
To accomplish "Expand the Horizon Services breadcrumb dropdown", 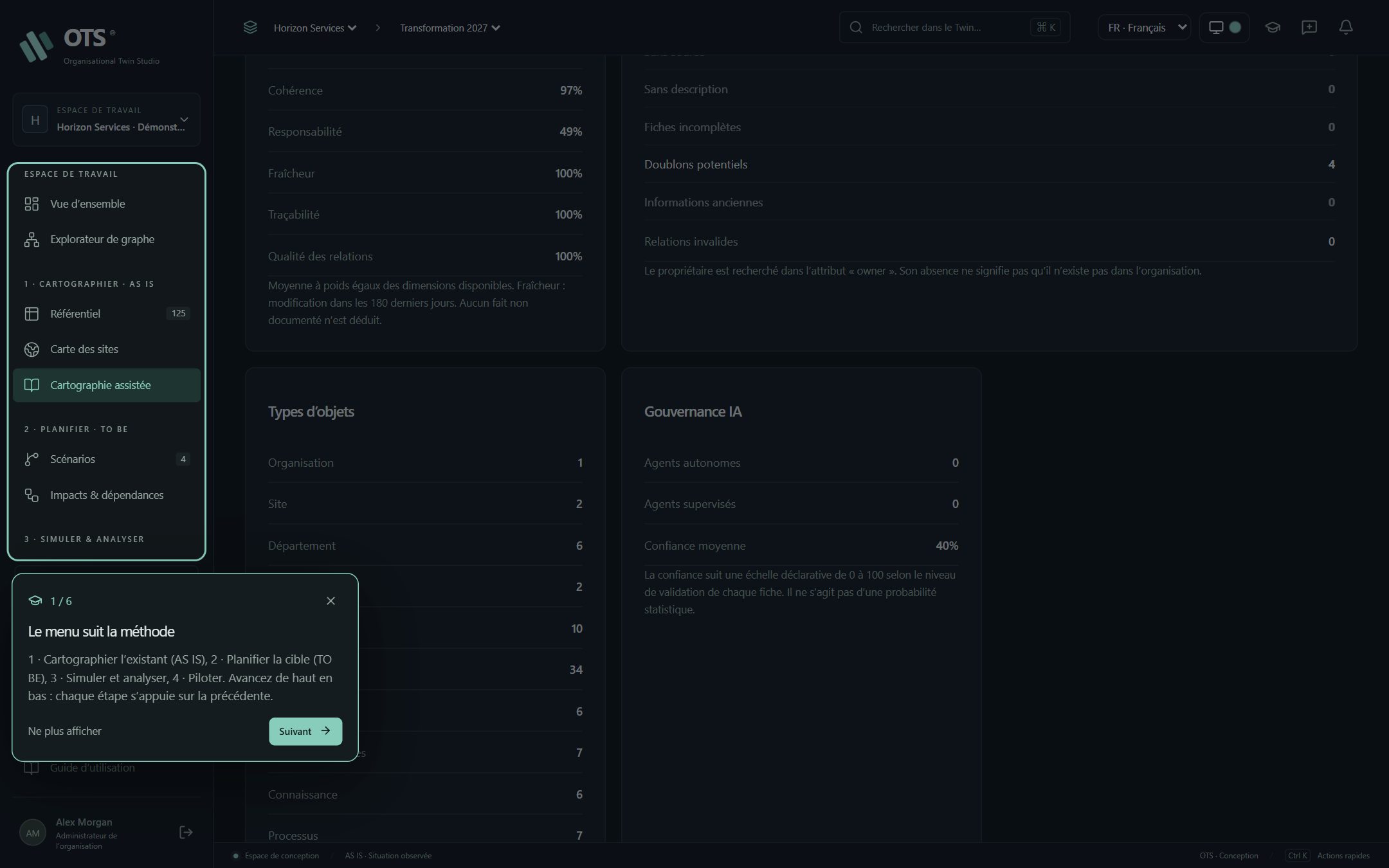I will pos(315,28).
